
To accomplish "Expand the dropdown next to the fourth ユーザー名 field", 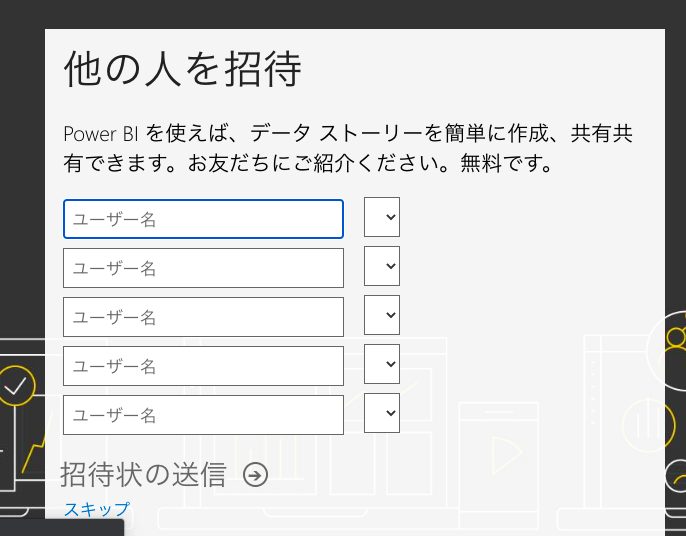I will point(382,364).
